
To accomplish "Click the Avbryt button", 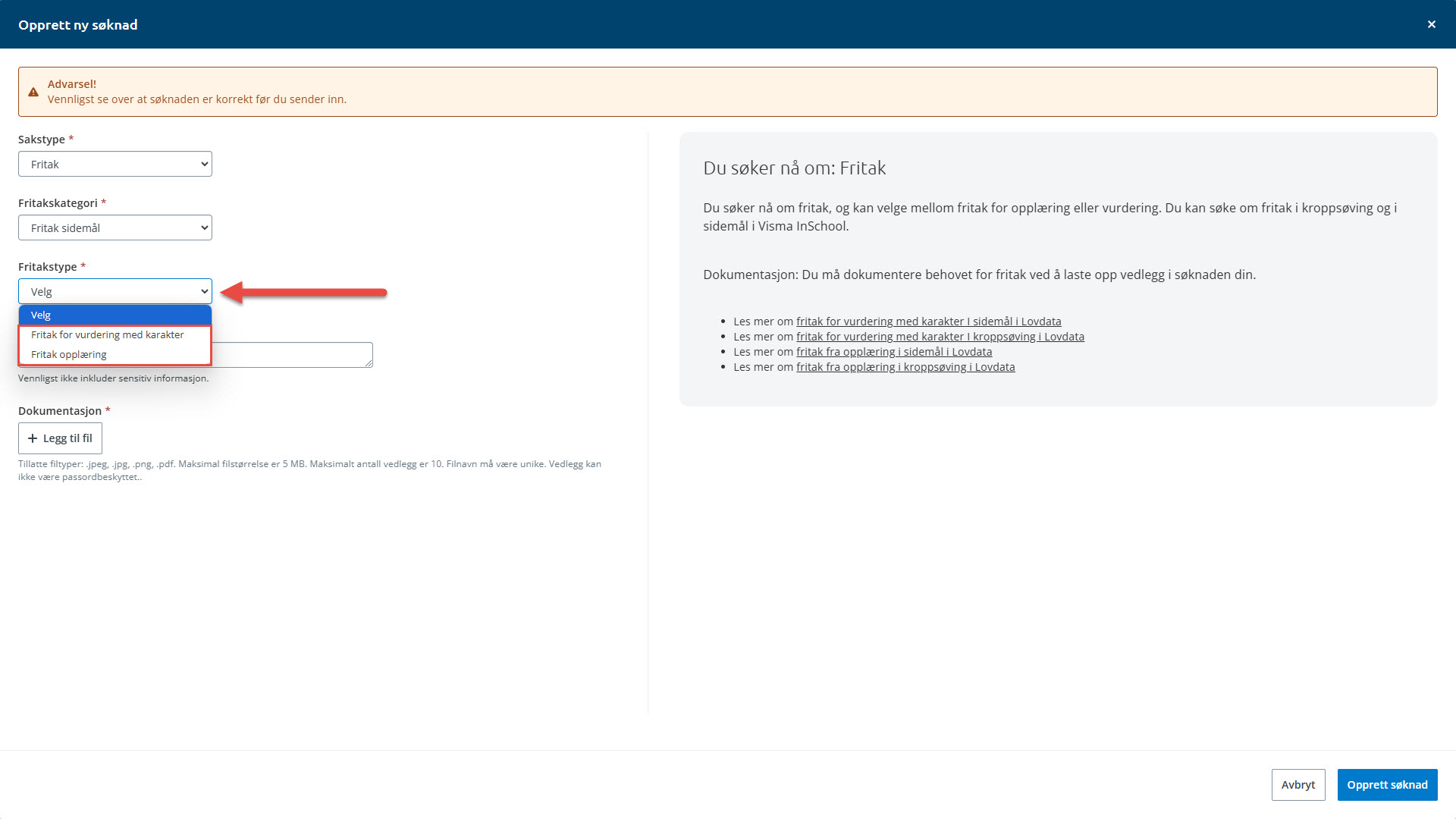I will tap(1298, 785).
